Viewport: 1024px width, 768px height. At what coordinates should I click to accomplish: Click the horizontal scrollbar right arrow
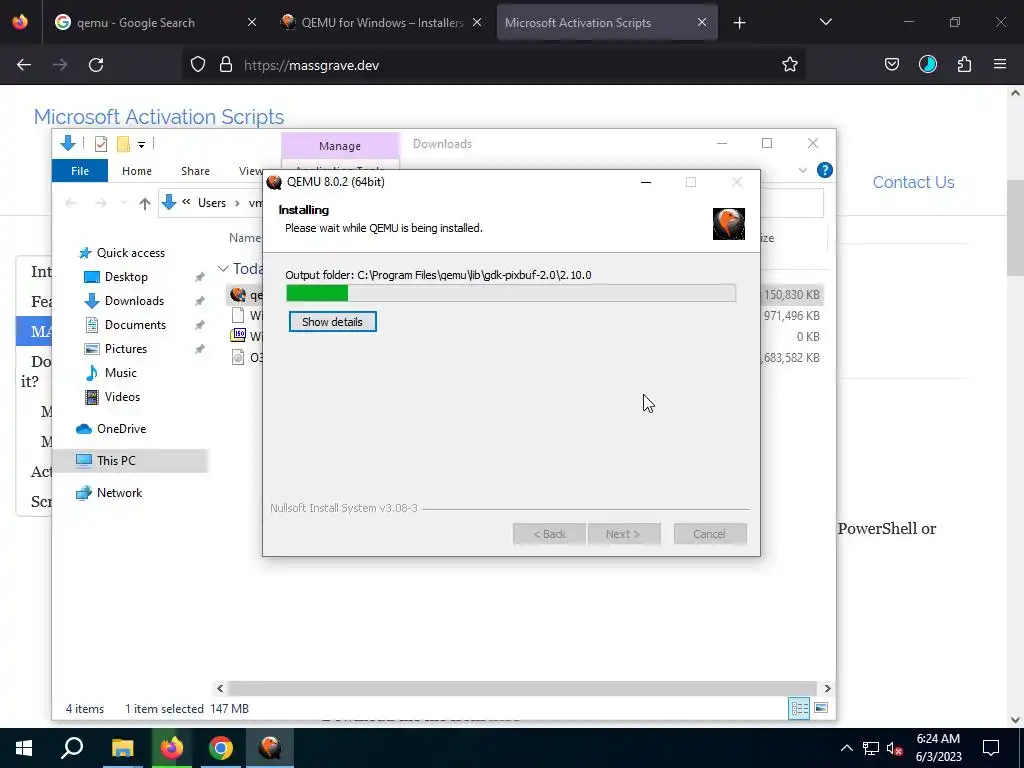827,688
